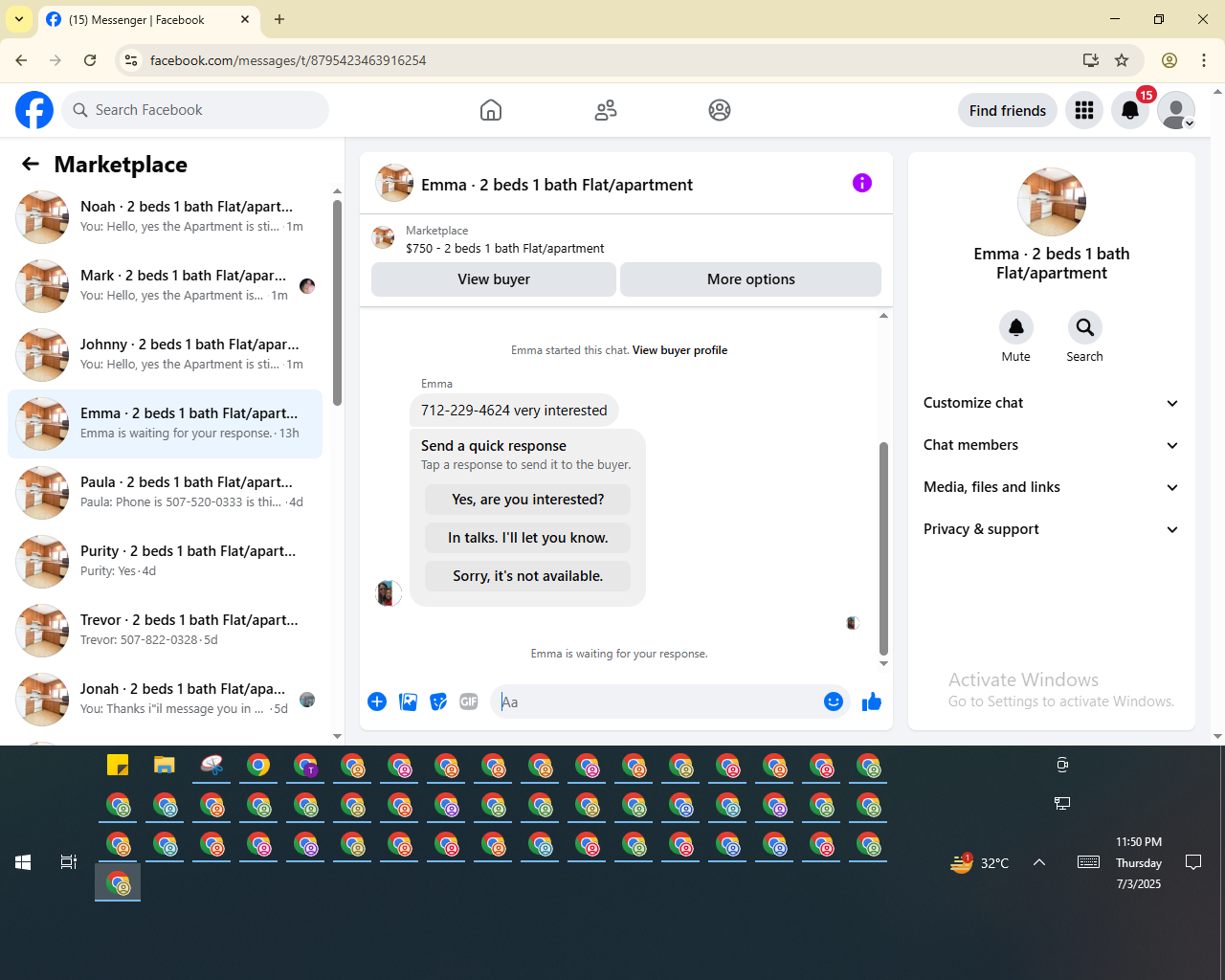1225x980 pixels.
Task: Click the Find friends button
Action: click(x=1008, y=110)
